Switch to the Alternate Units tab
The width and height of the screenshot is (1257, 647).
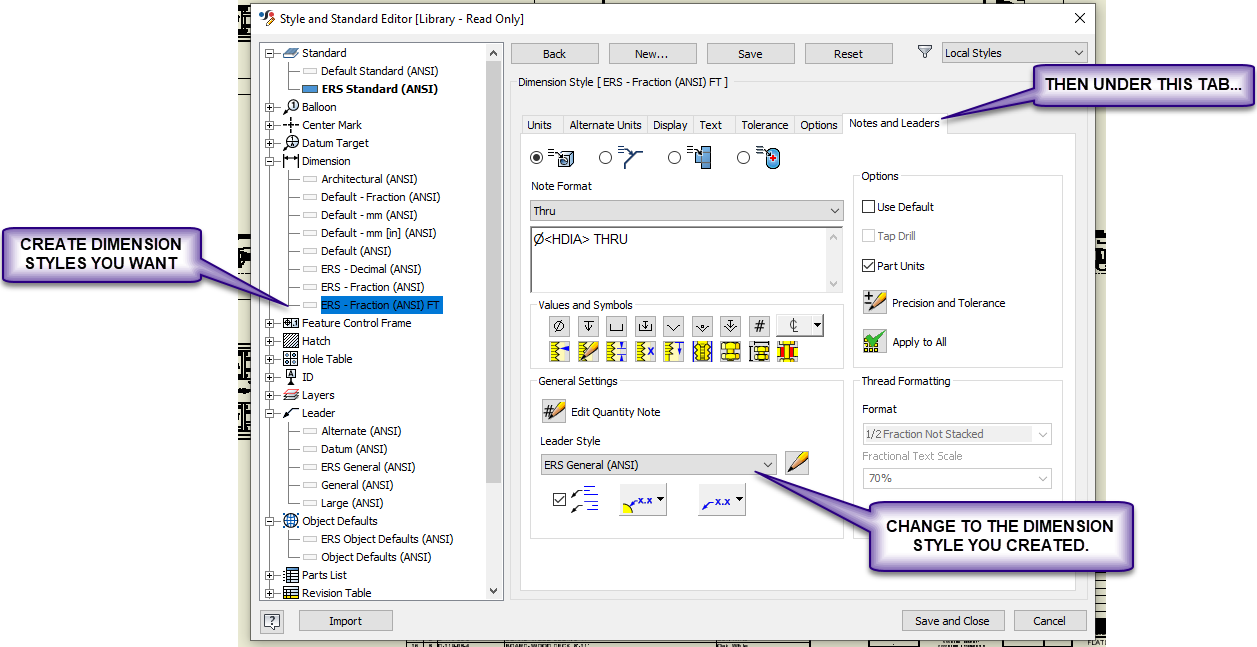(x=605, y=125)
